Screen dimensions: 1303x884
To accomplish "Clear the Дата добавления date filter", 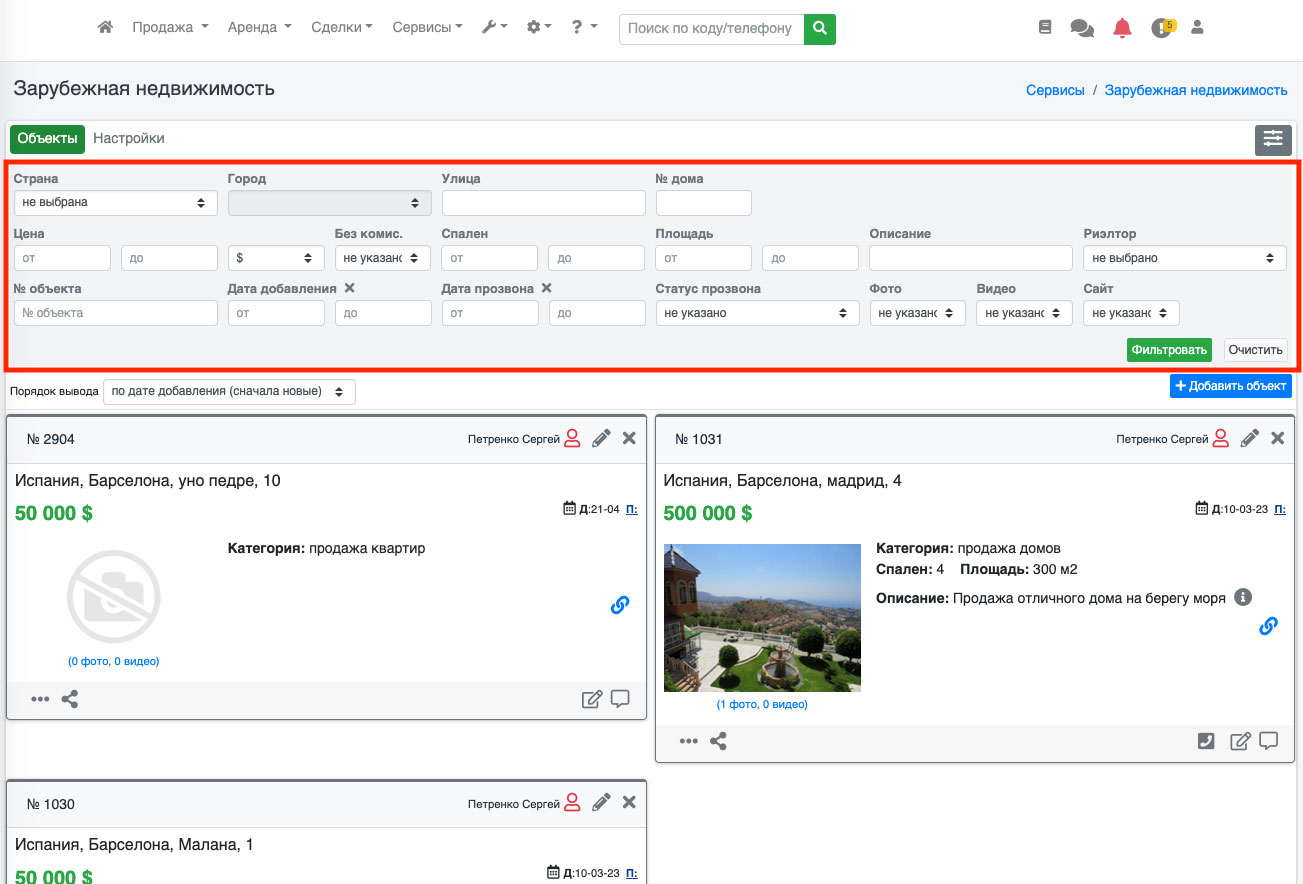I will tap(349, 288).
